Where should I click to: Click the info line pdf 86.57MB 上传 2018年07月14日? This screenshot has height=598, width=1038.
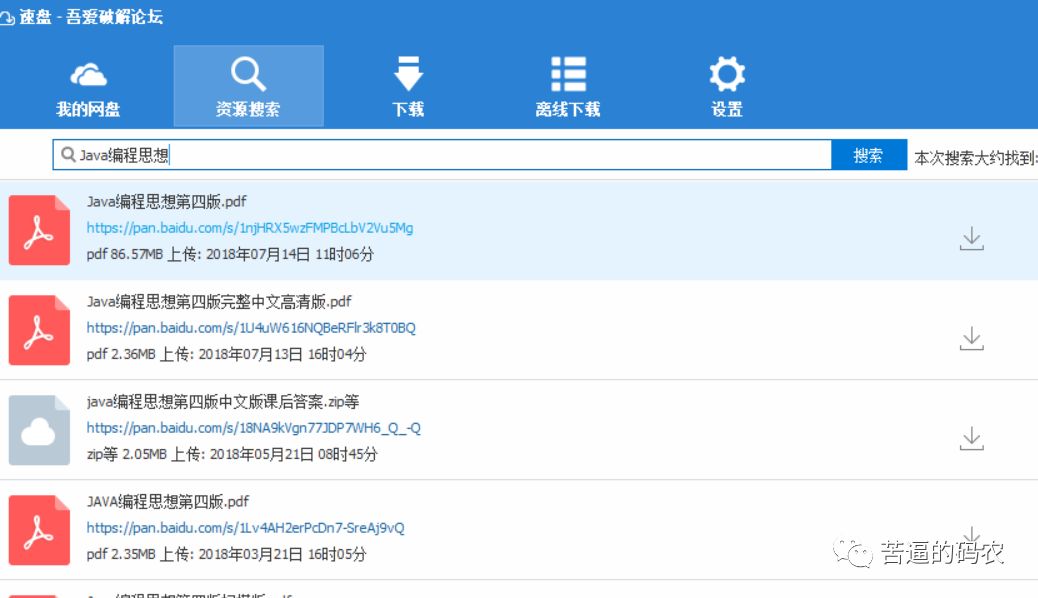(230, 254)
